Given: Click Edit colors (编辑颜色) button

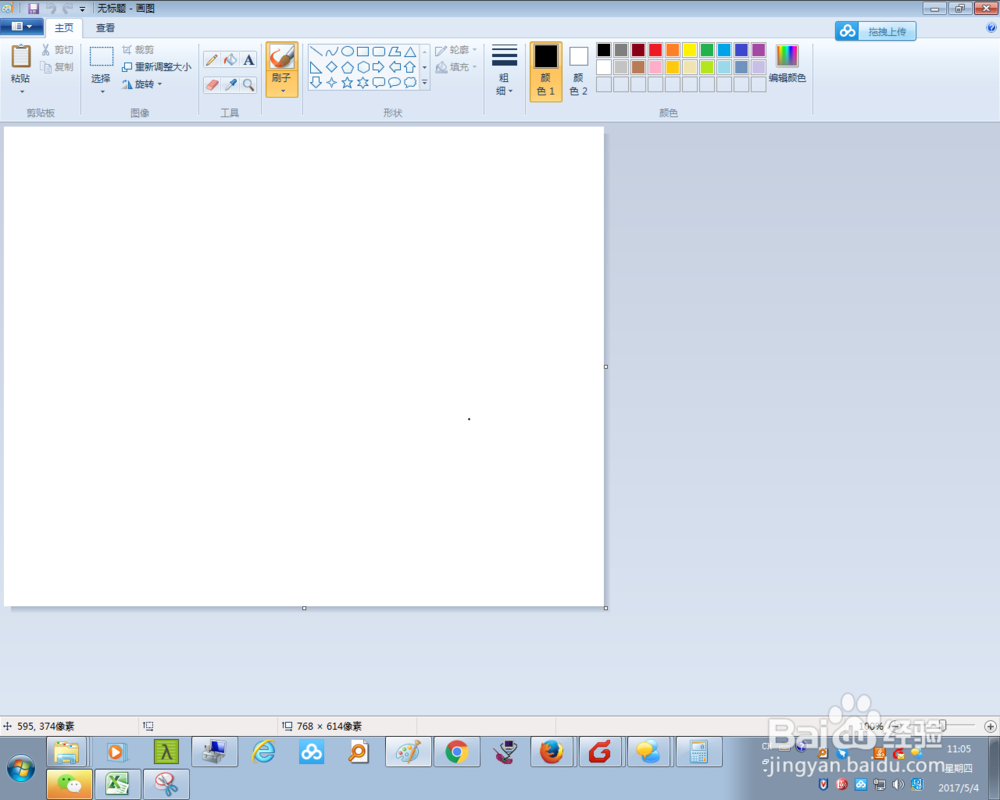Looking at the screenshot, I should (787, 64).
